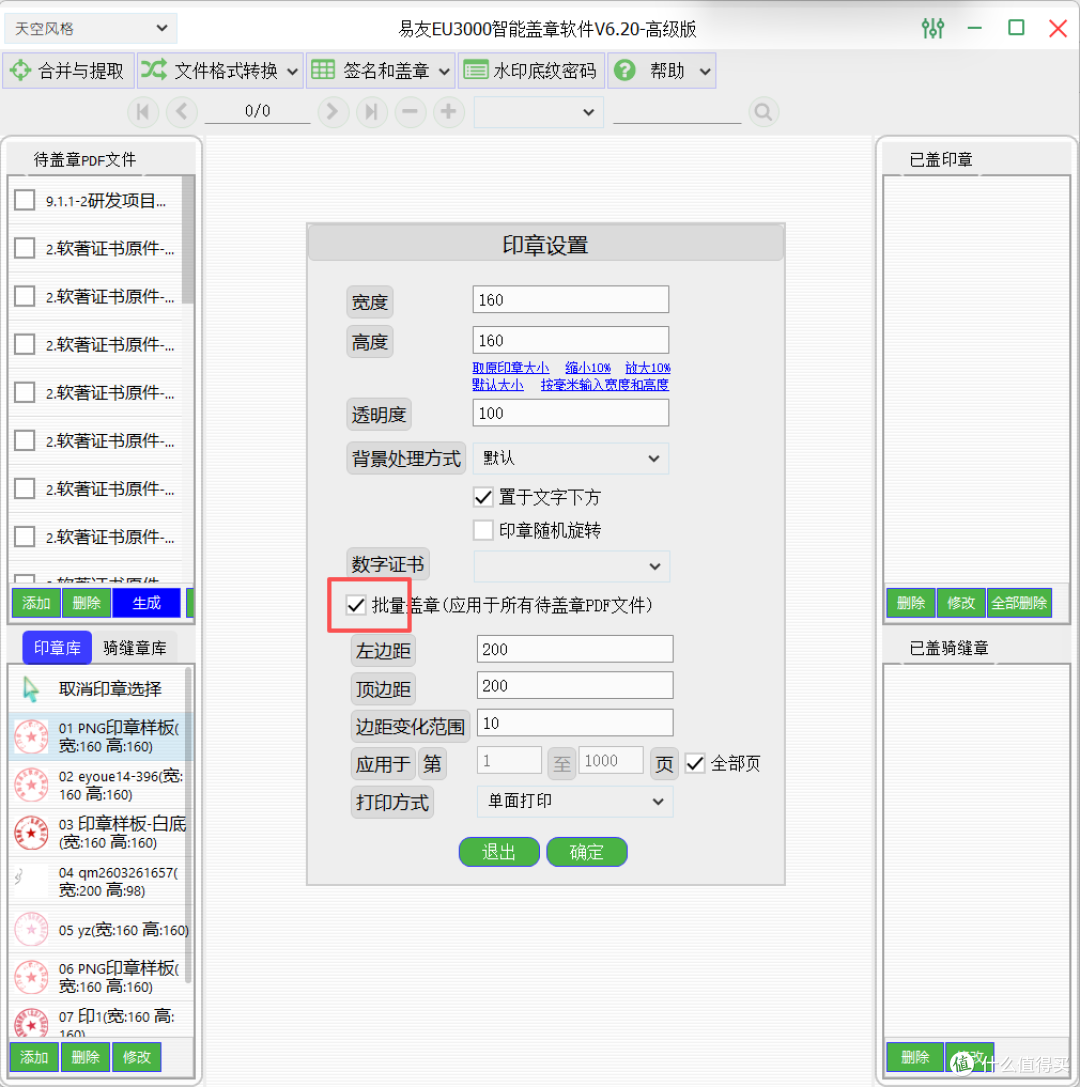This screenshot has height=1087, width=1080.
Task: Click the 宽度 input field
Action: [x=571, y=299]
